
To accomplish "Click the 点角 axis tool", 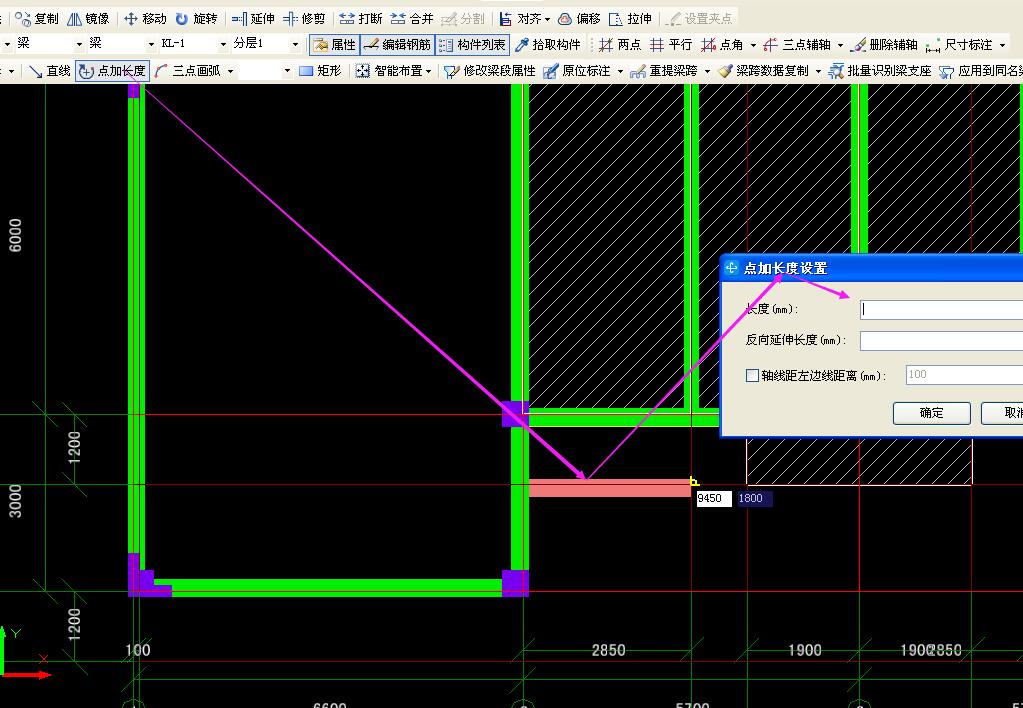I will click(x=722, y=44).
